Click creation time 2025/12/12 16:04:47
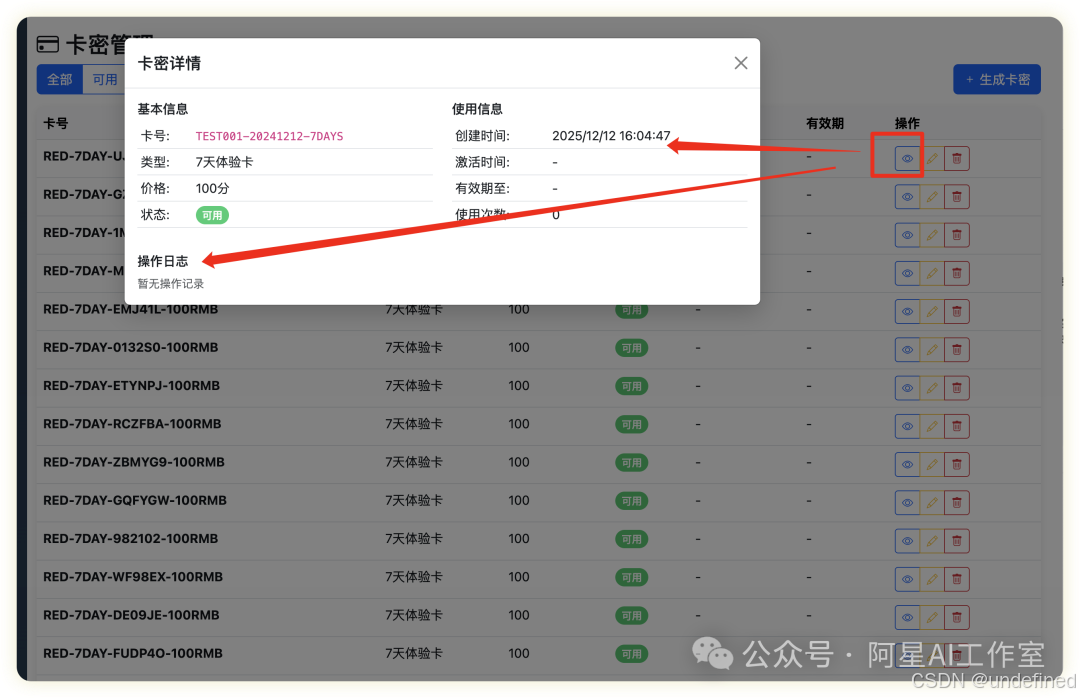 click(611, 136)
